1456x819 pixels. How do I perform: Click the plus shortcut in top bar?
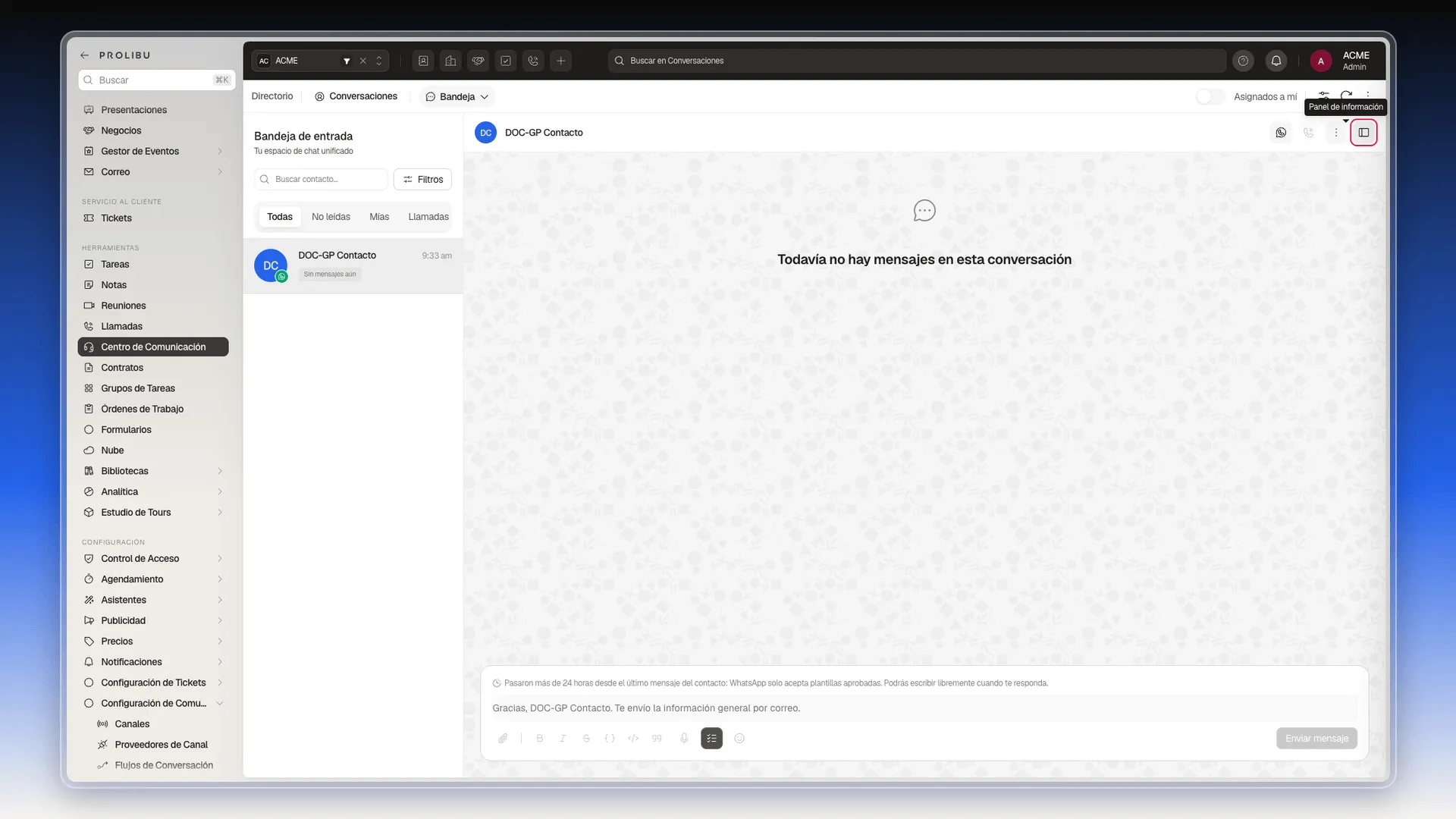coord(560,61)
